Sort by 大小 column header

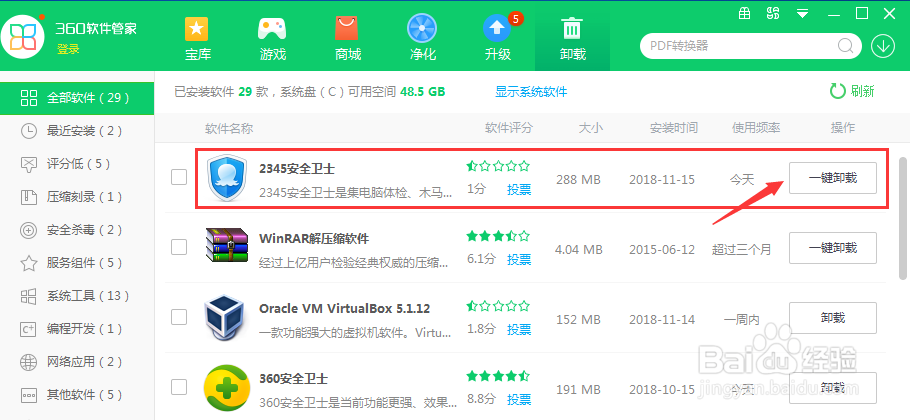(x=590, y=128)
